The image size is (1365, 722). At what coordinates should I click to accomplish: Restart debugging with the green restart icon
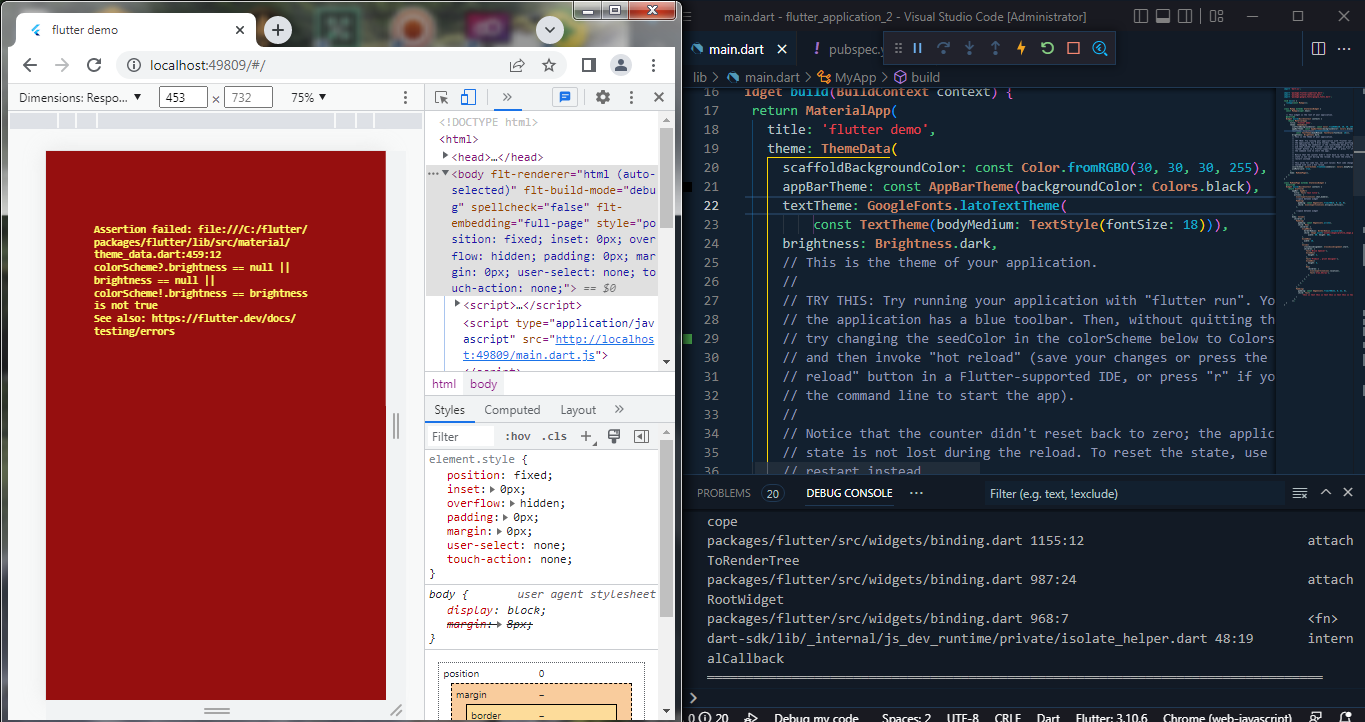[1047, 48]
